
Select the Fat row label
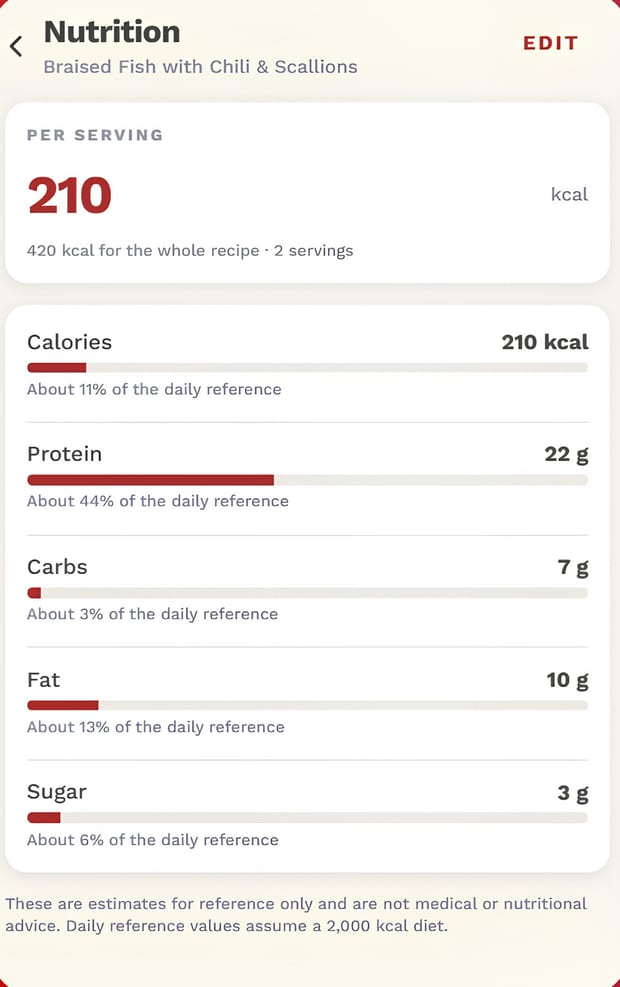point(43,680)
